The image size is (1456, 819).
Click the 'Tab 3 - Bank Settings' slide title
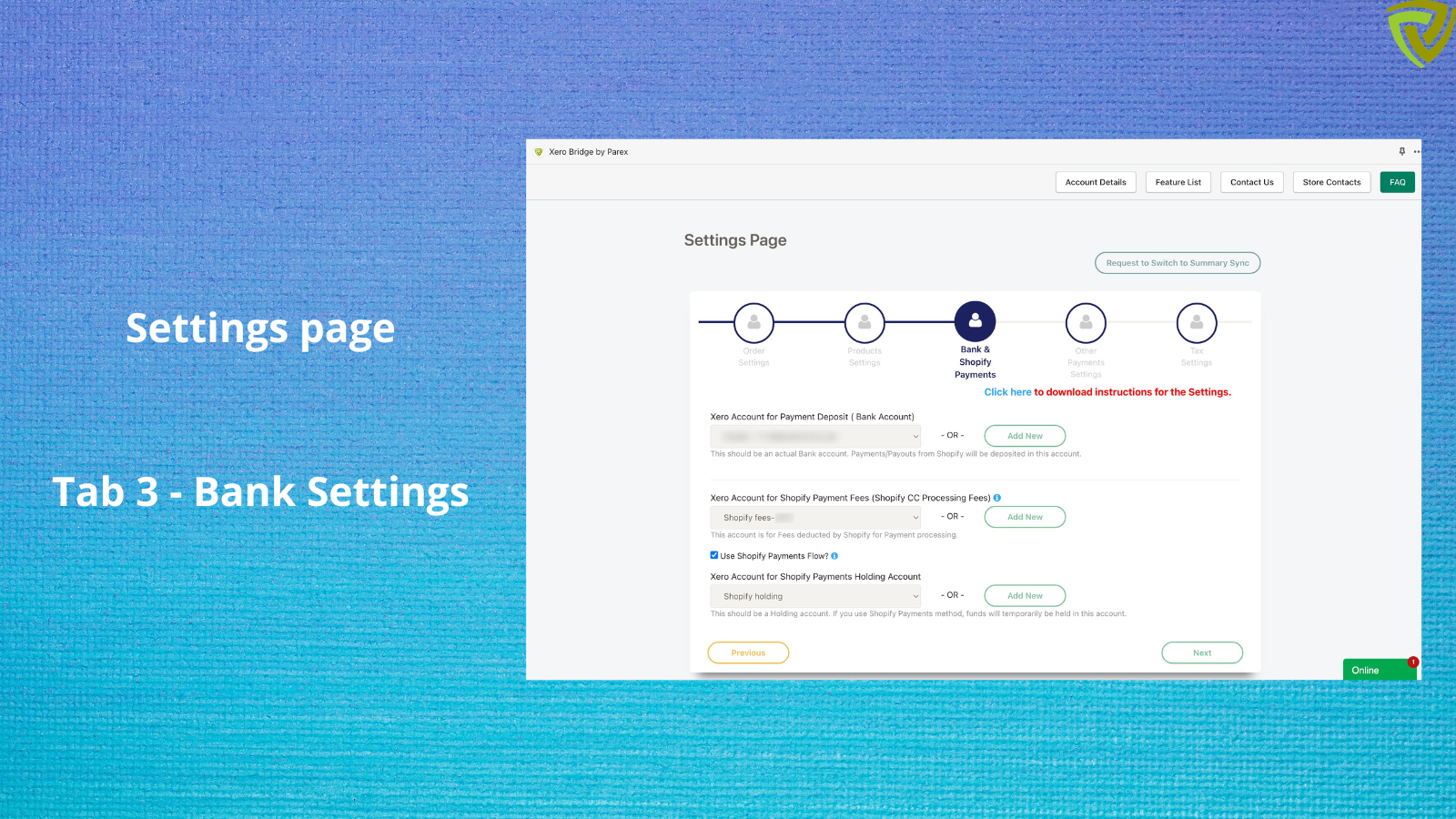point(260,492)
